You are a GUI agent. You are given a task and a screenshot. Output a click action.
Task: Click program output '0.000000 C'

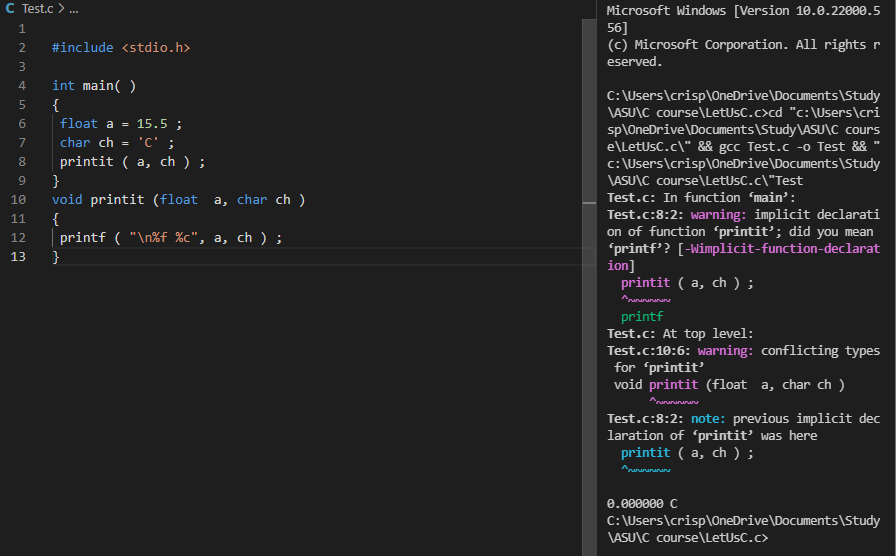[x=642, y=504]
